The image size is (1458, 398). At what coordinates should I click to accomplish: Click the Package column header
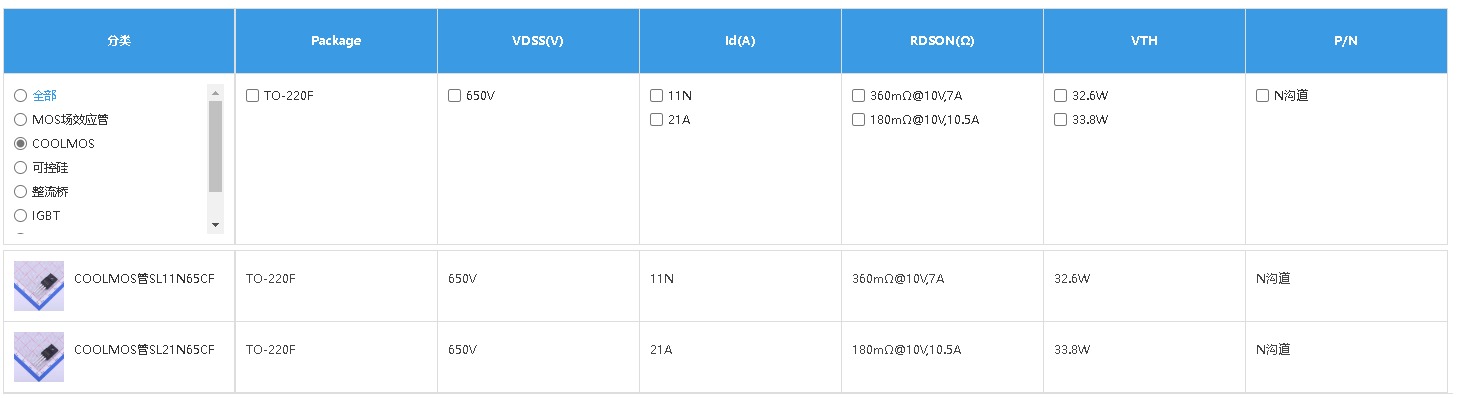336,41
